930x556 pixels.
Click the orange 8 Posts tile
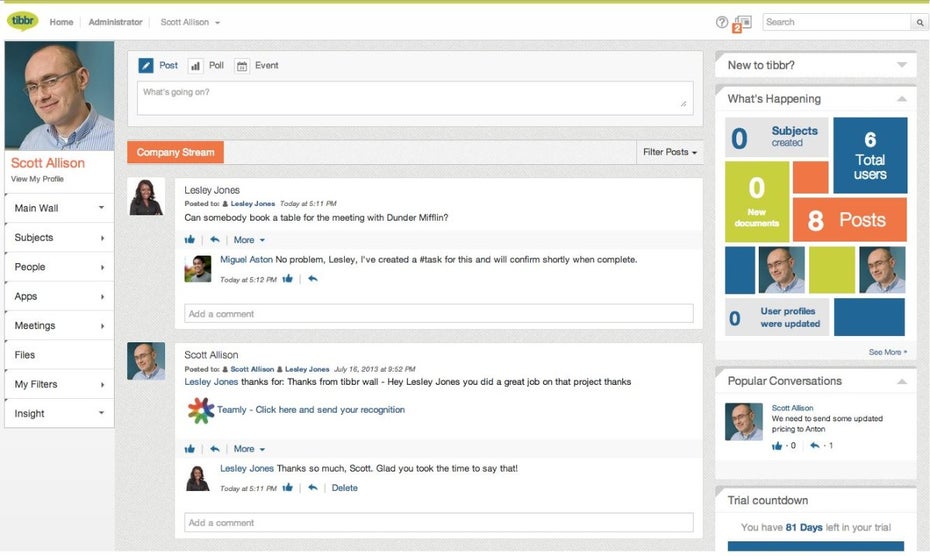tap(849, 220)
